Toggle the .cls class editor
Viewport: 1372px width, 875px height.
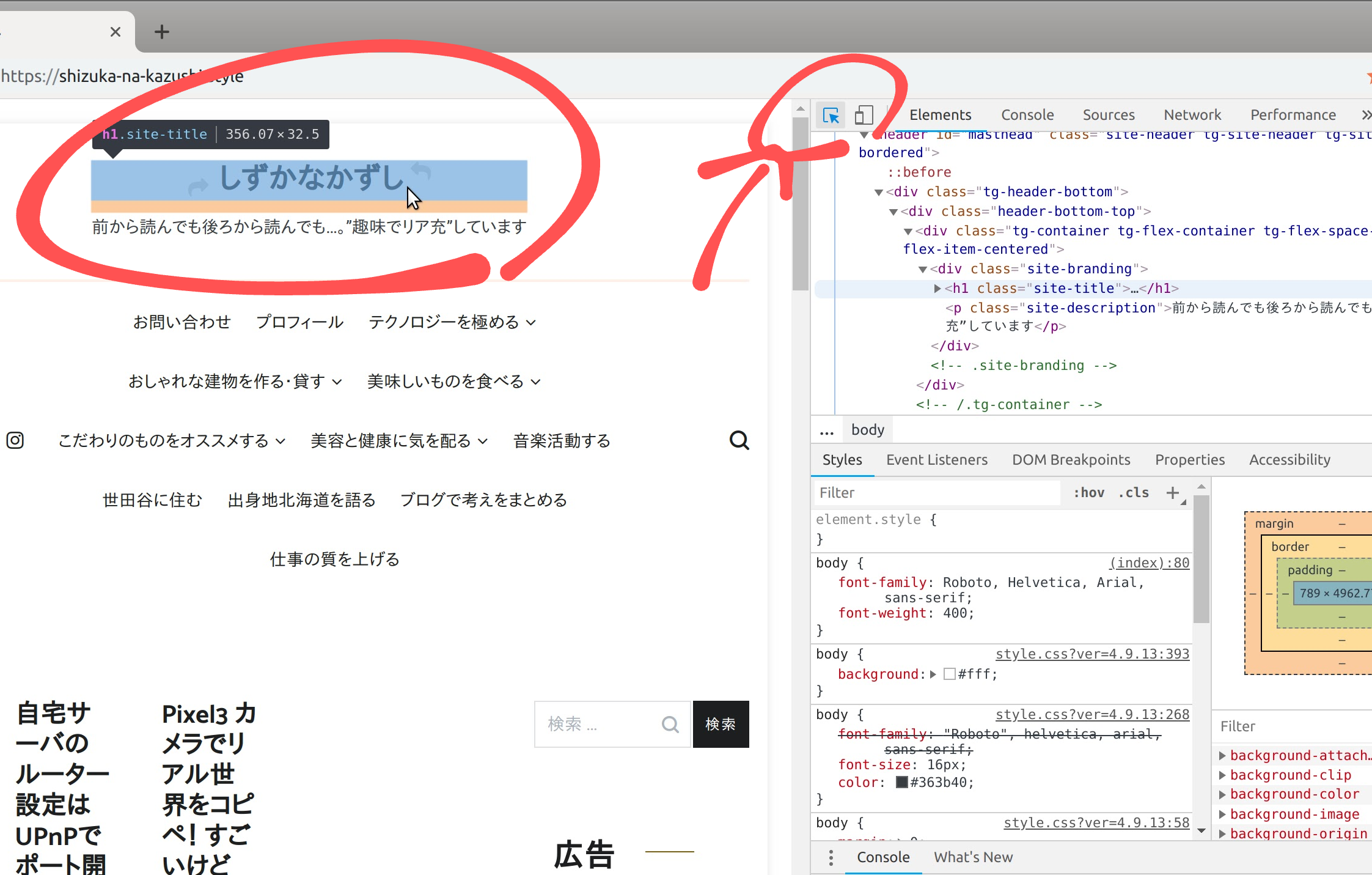pyautogui.click(x=1134, y=493)
